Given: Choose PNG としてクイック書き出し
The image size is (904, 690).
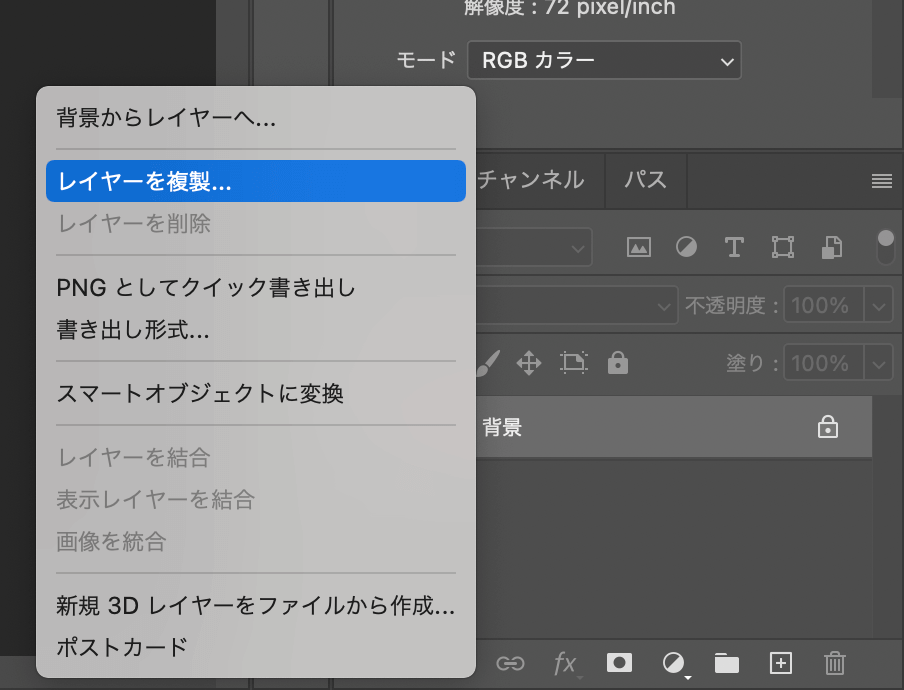Looking at the screenshot, I should 255,287.
